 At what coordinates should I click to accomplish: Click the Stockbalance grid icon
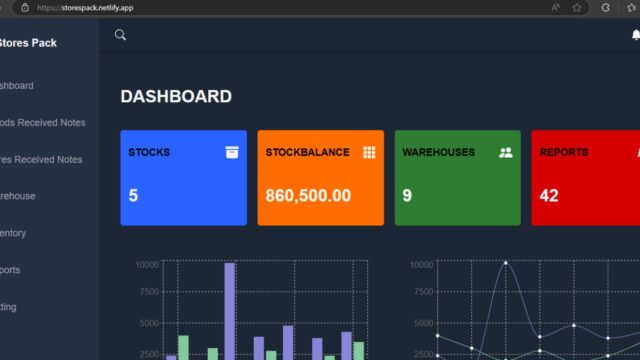pos(369,152)
